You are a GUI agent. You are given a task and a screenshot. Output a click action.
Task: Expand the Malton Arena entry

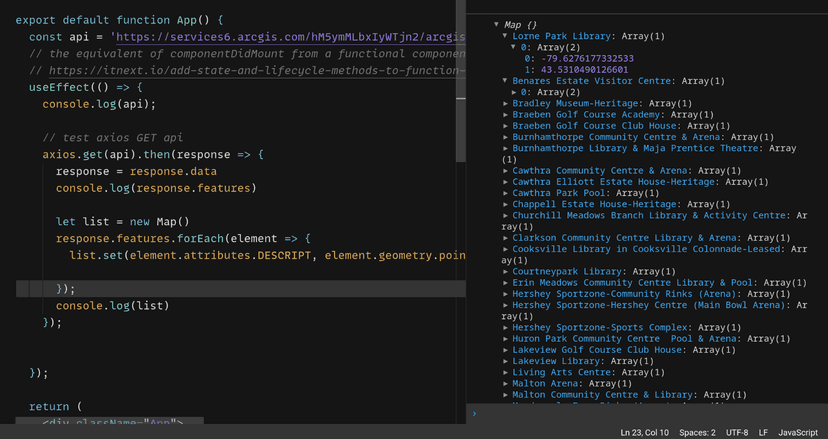click(505, 383)
